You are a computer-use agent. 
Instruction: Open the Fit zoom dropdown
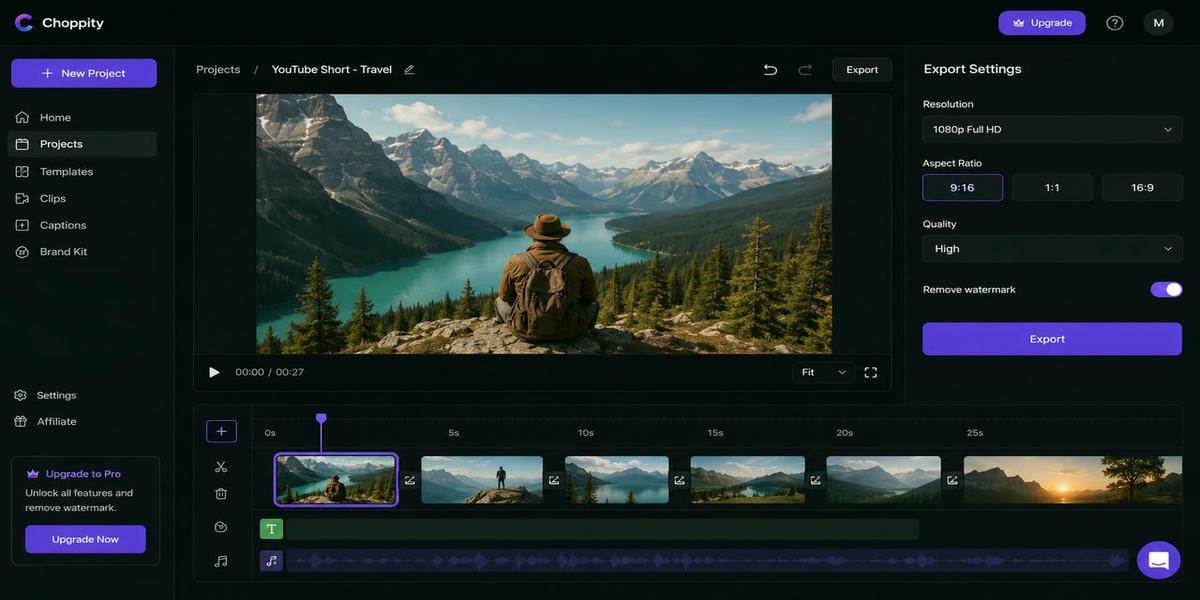click(823, 372)
